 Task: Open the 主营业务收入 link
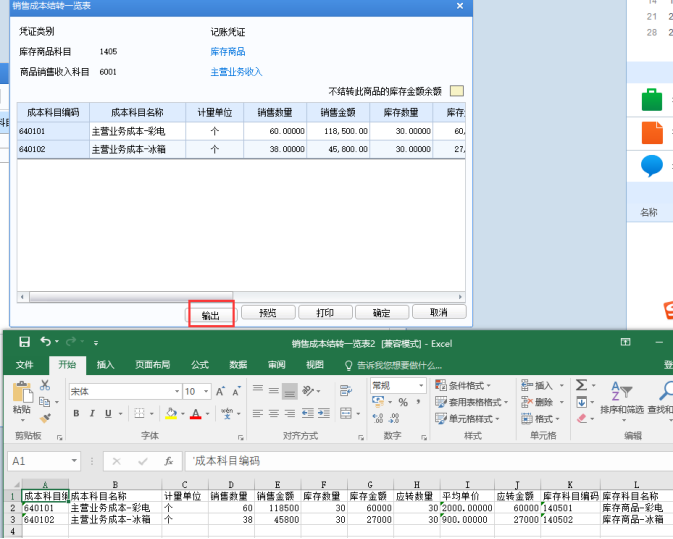point(236,72)
